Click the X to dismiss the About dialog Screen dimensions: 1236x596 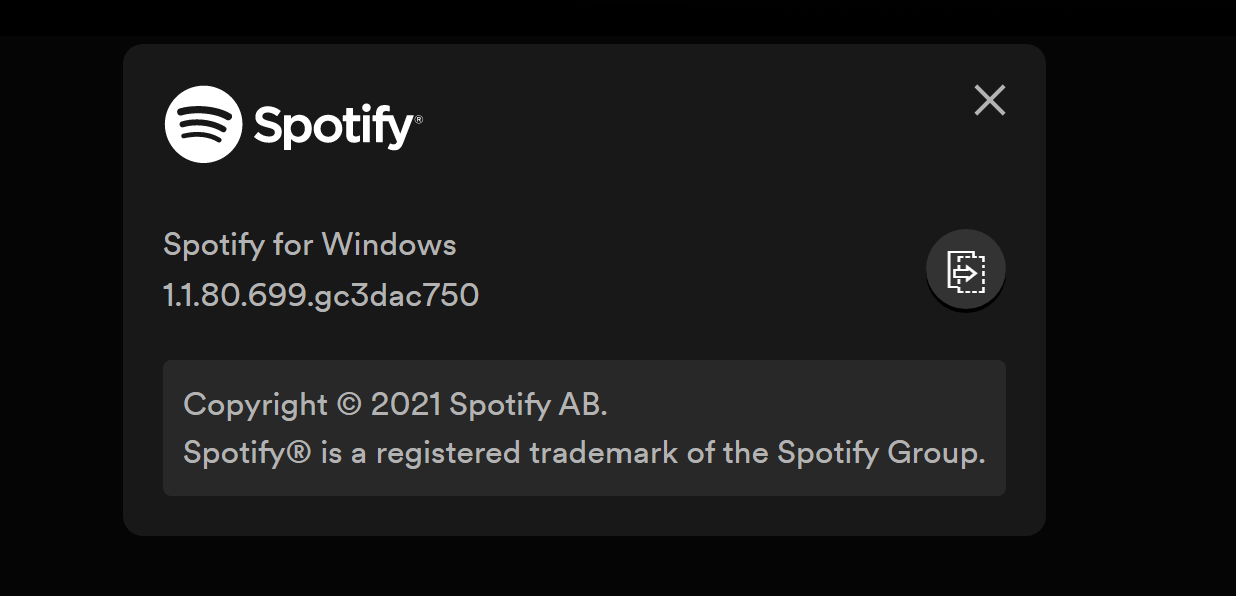989,100
